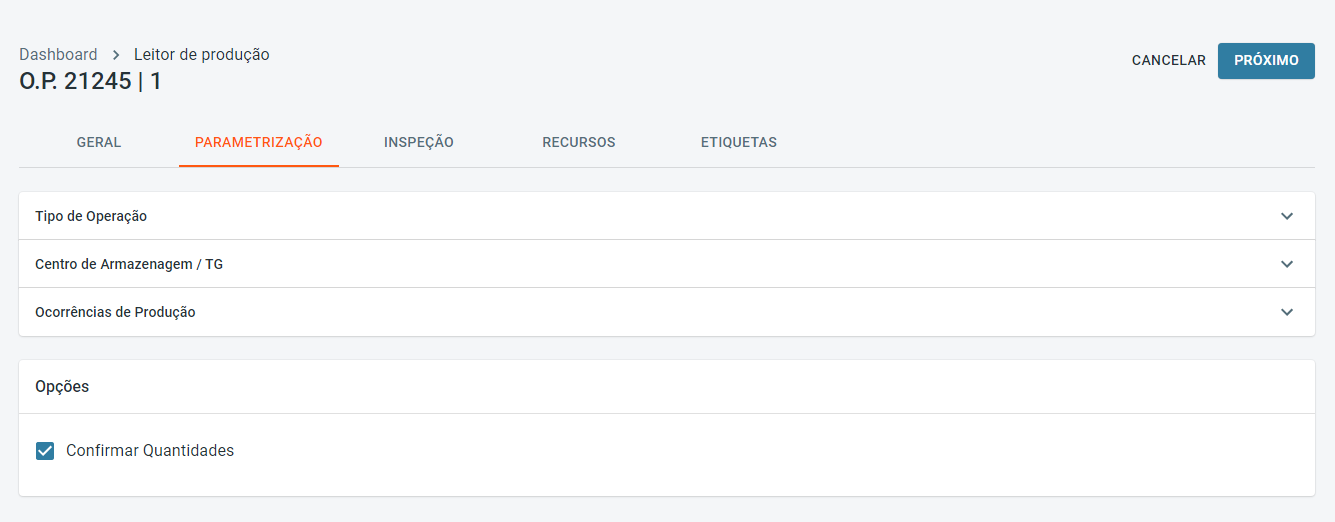Open the Inspeção tab
This screenshot has width=1335, height=522.
[419, 142]
